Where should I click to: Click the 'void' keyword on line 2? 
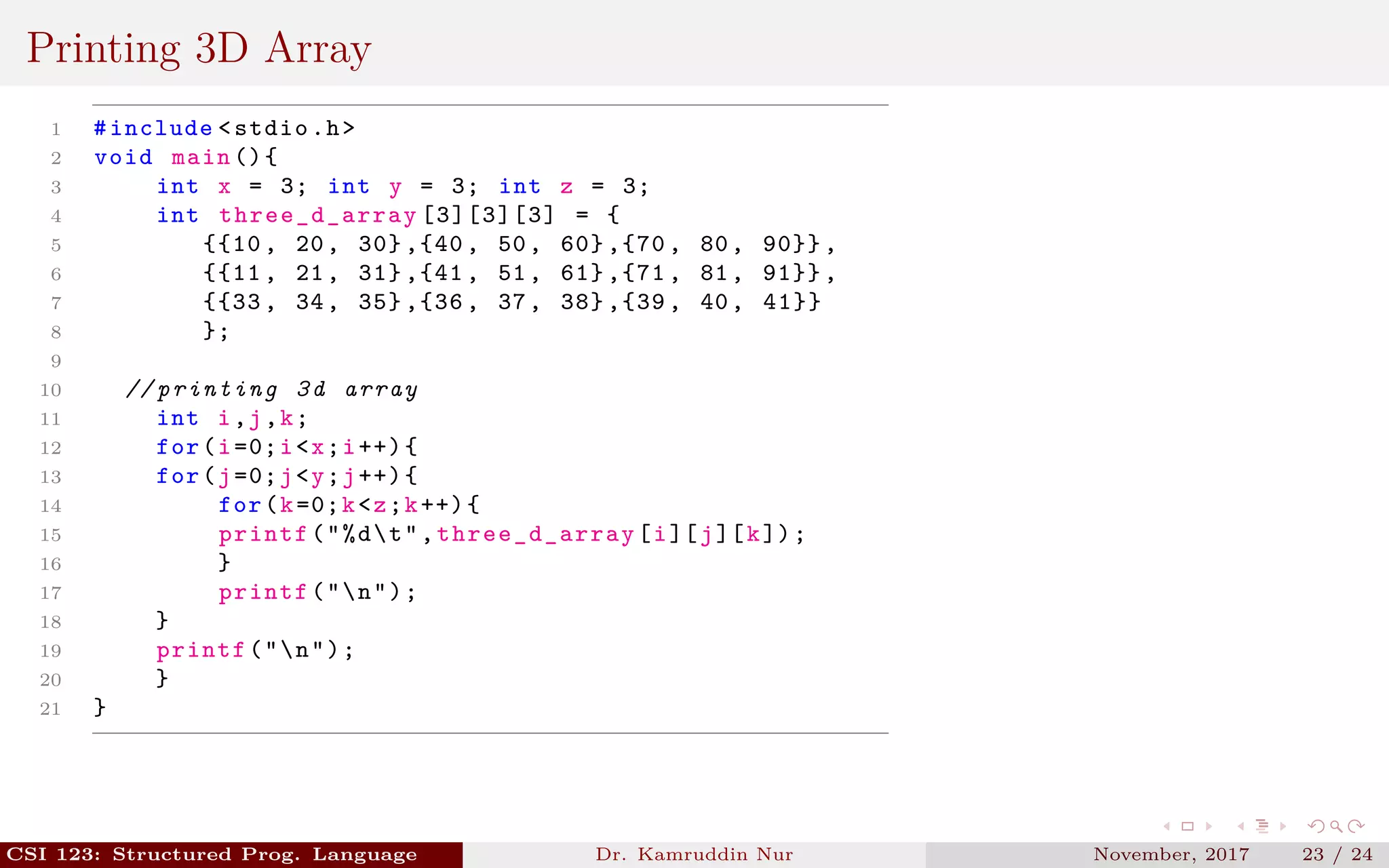pyautogui.click(x=123, y=157)
